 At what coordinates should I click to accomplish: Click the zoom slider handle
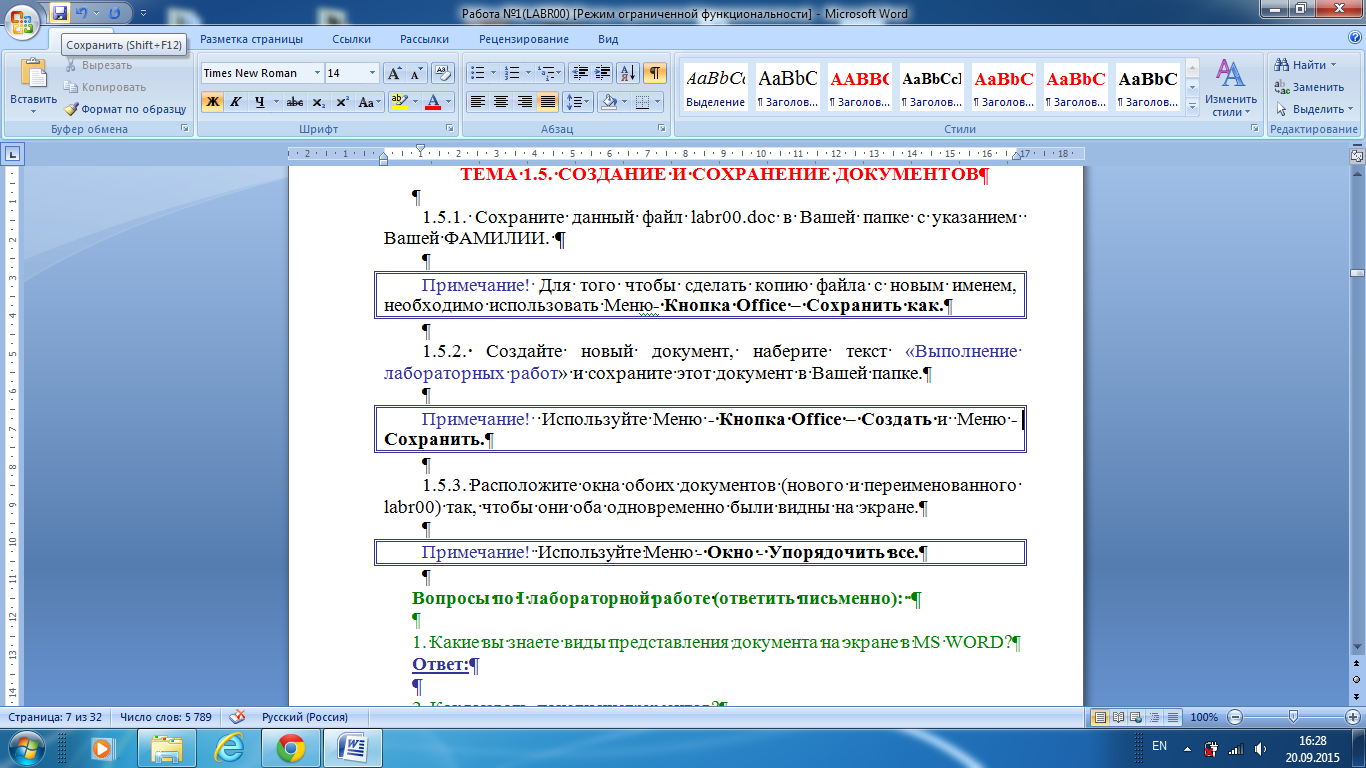click(1294, 717)
